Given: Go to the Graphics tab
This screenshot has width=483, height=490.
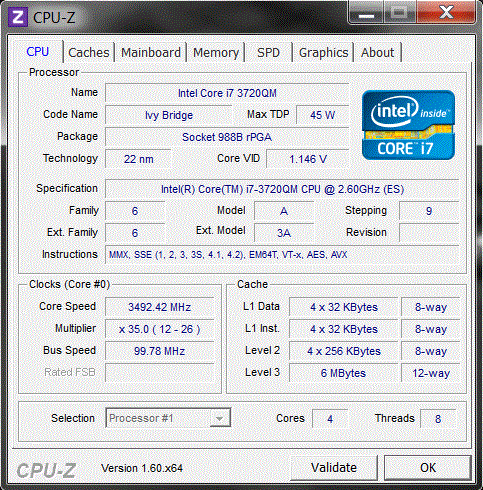Looking at the screenshot, I should (323, 53).
